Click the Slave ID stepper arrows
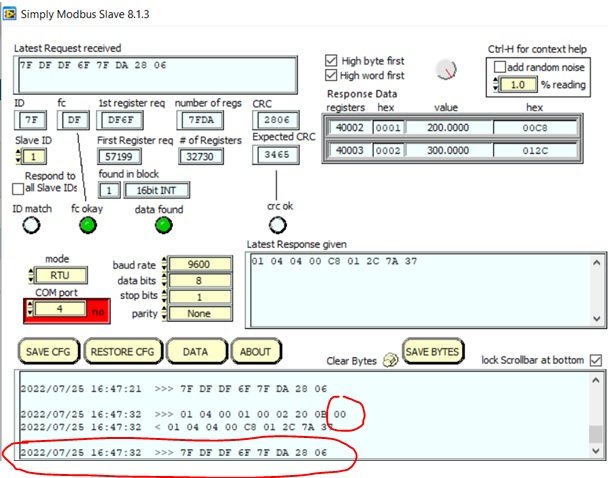608x478 pixels. [x=18, y=156]
